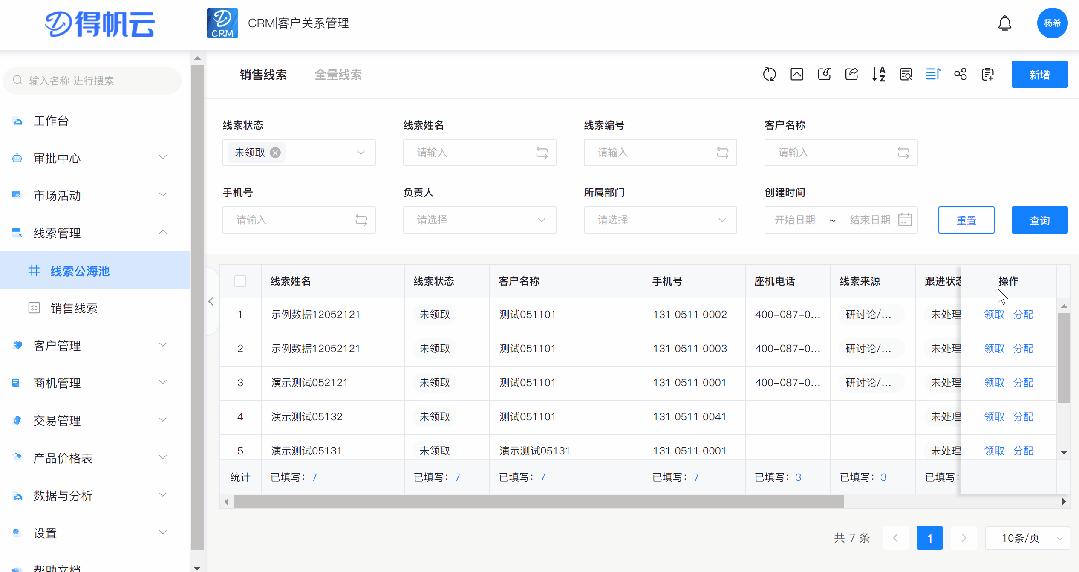
Task: Click phone cell 131 0511 0041
Action: (x=690, y=416)
